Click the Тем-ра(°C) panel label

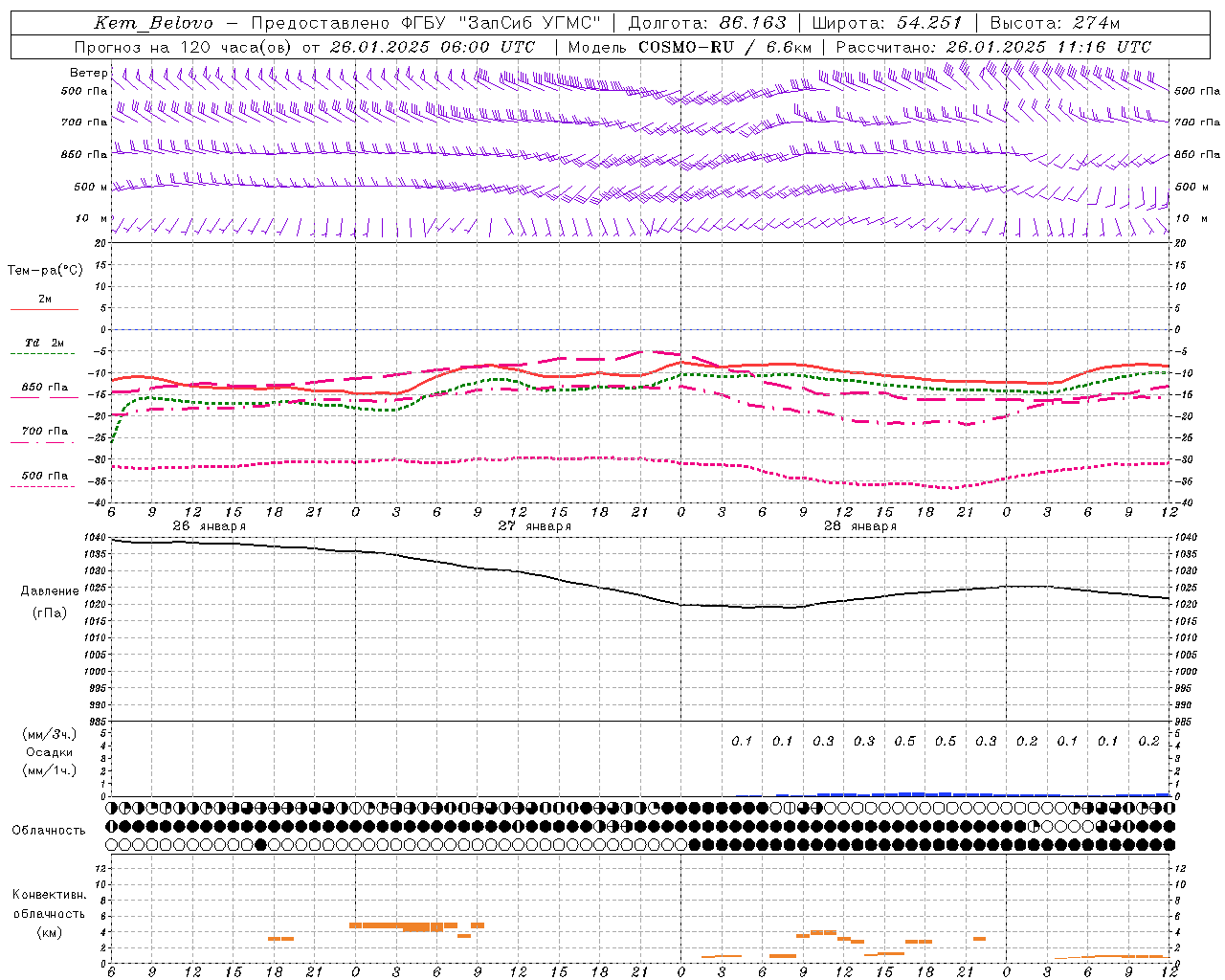(45, 271)
